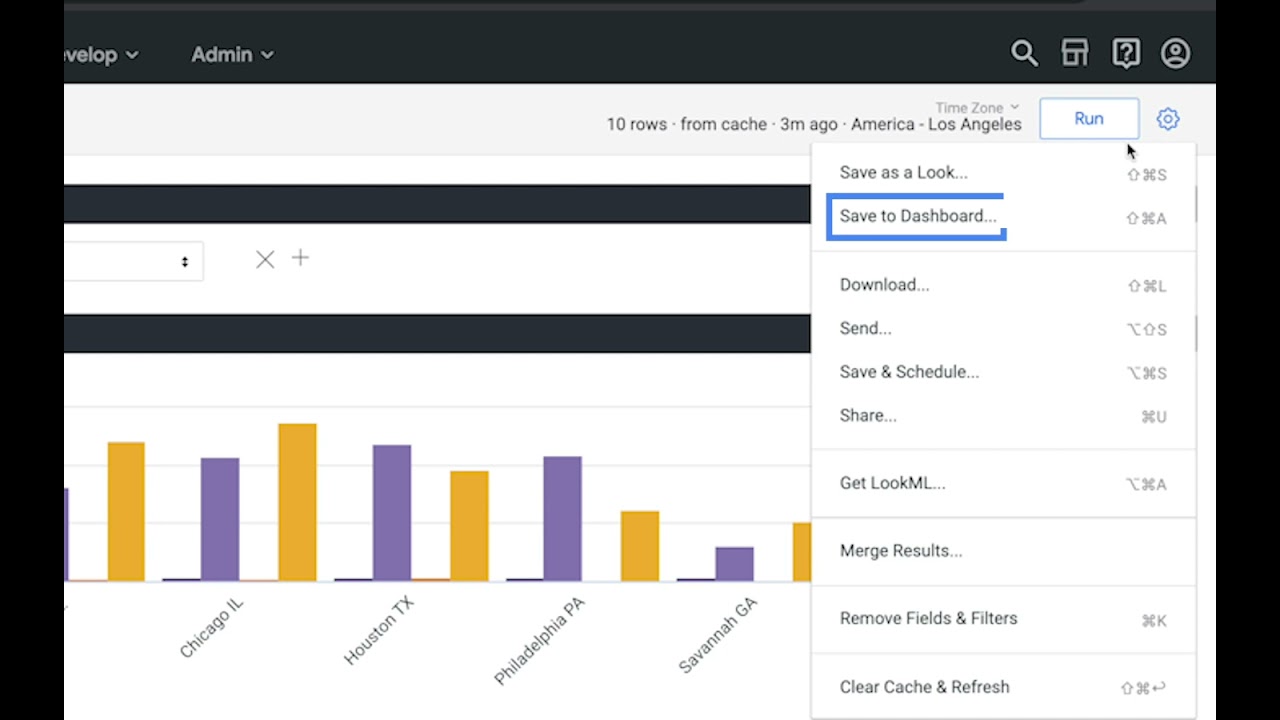Click the Philadelphia PA yellow bar
Viewport: 1280px width, 720px height.
coord(640,546)
